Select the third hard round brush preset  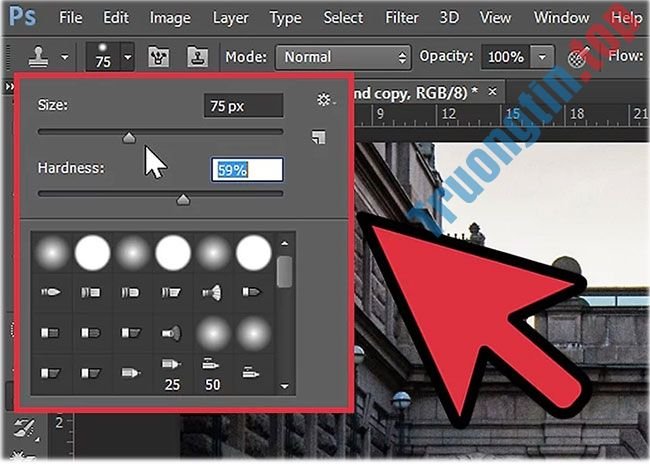pos(254,253)
